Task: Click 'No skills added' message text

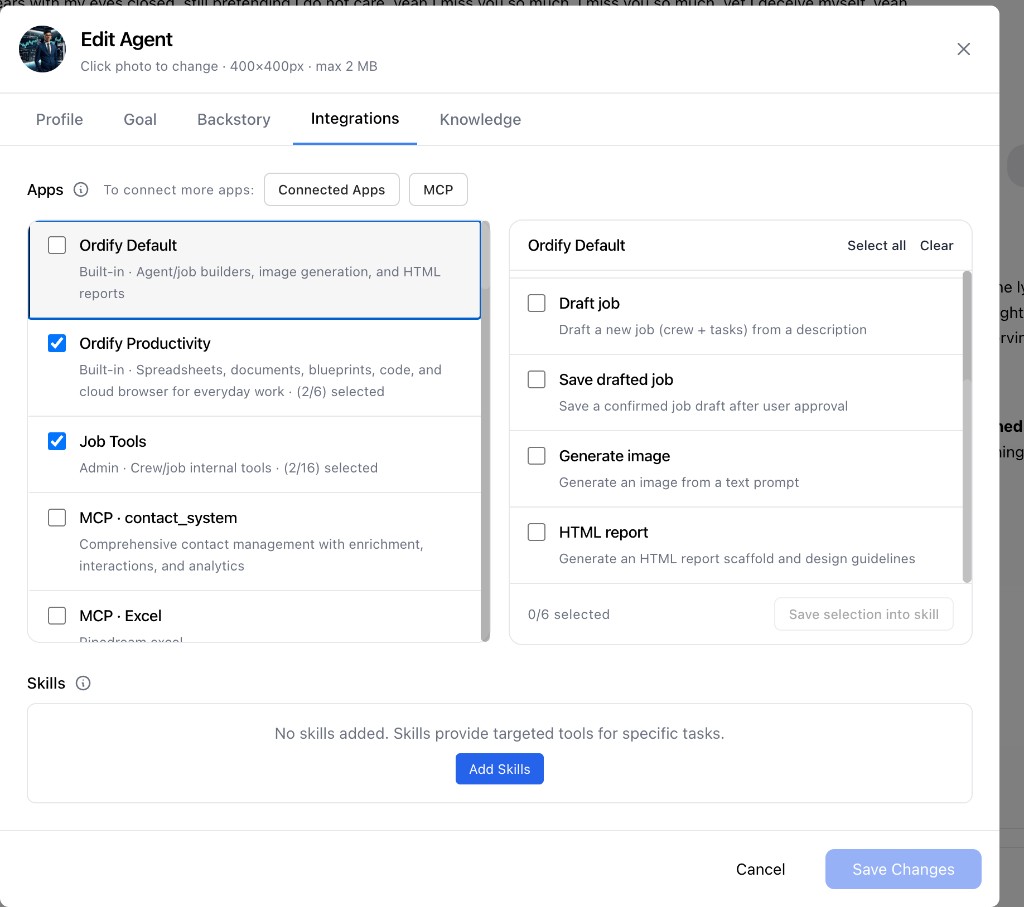Action: tap(500, 733)
